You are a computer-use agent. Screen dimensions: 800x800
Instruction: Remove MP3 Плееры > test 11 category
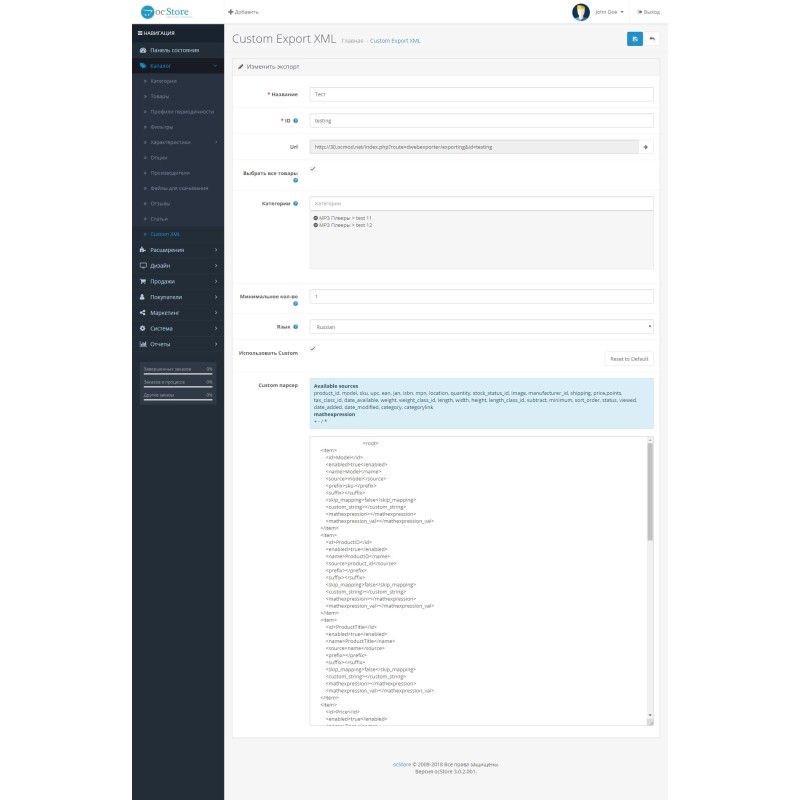(x=316, y=218)
